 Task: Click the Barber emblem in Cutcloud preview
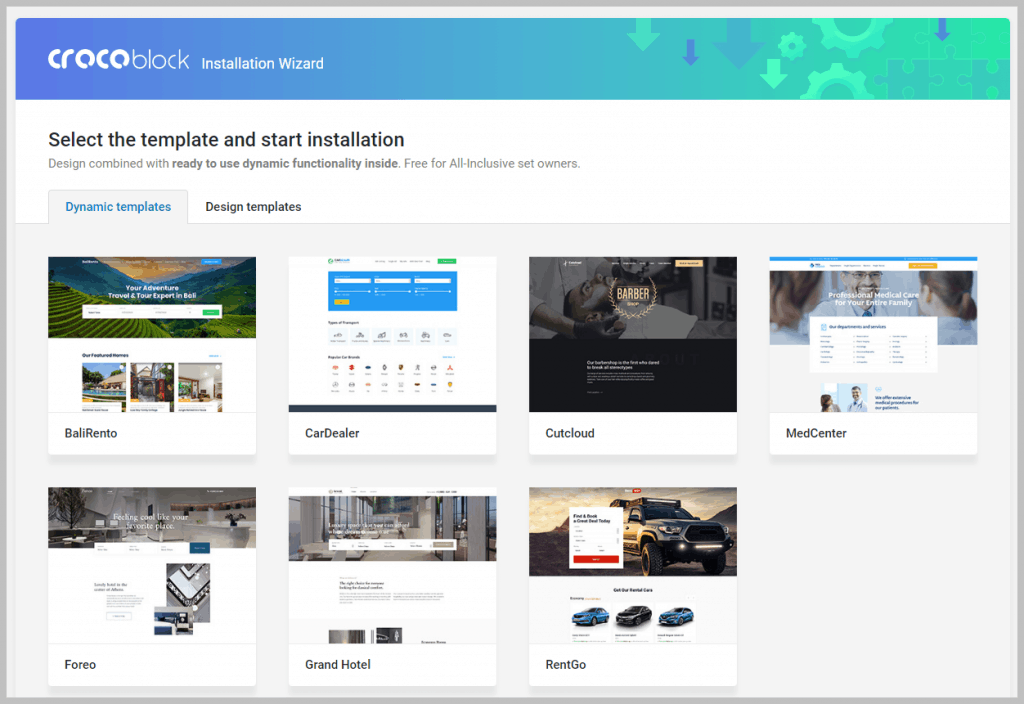(x=632, y=298)
